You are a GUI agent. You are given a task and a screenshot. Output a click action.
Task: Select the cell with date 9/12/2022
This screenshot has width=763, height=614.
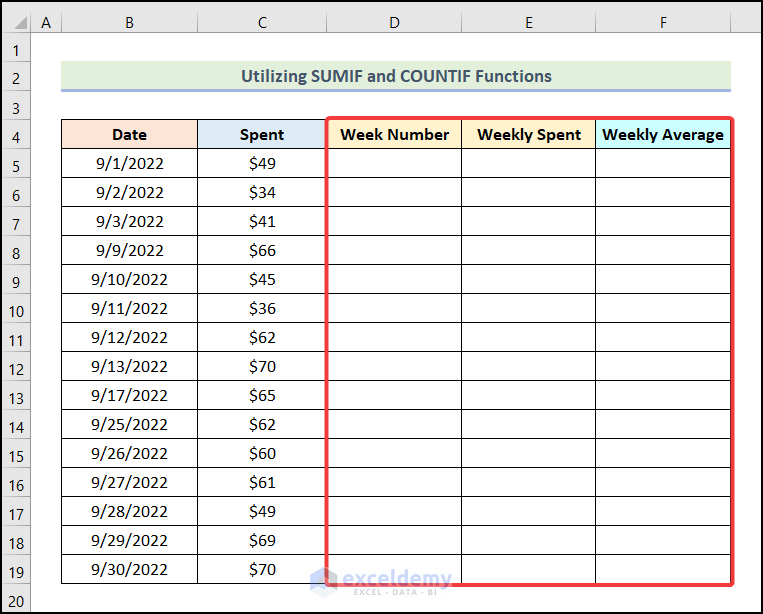pyautogui.click(x=129, y=337)
